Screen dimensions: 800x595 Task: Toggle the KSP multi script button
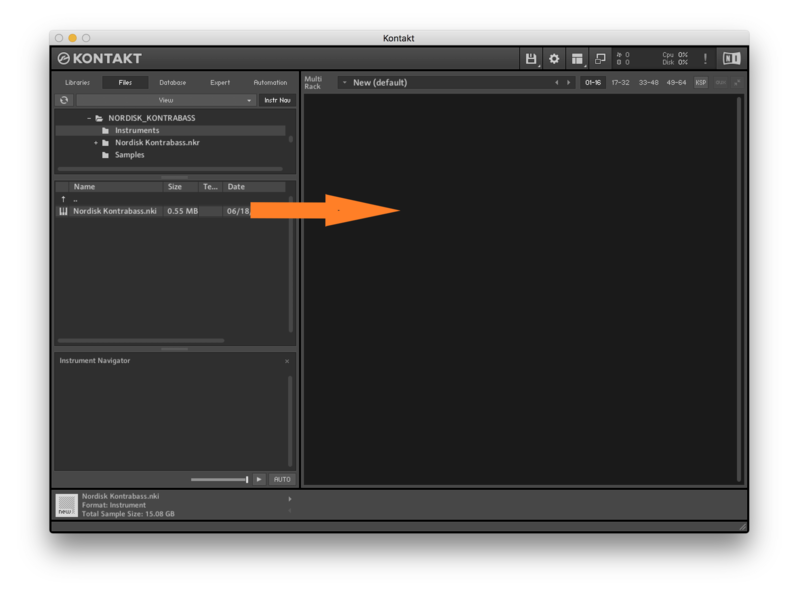tap(701, 83)
